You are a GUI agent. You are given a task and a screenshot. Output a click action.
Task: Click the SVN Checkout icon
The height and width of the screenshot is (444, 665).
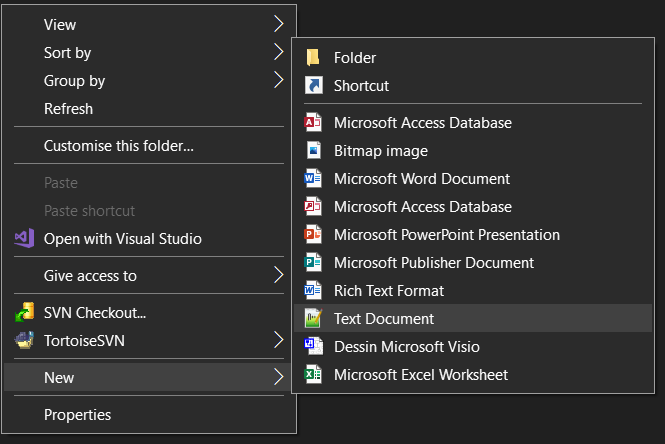pos(24,312)
